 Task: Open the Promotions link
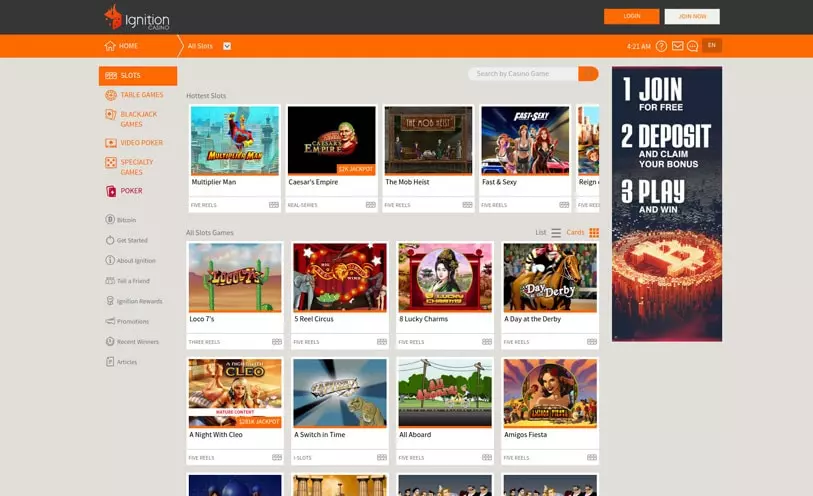tap(133, 321)
